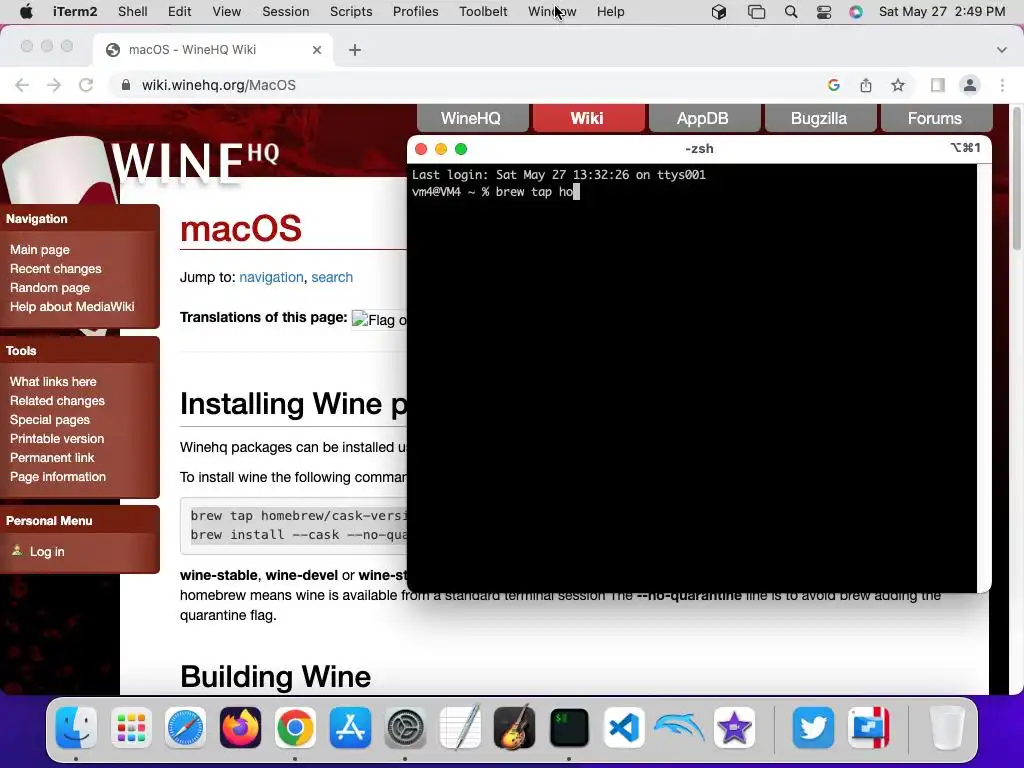Click the Siri icon in the menu bar
The width and height of the screenshot is (1024, 768).
coord(856,12)
